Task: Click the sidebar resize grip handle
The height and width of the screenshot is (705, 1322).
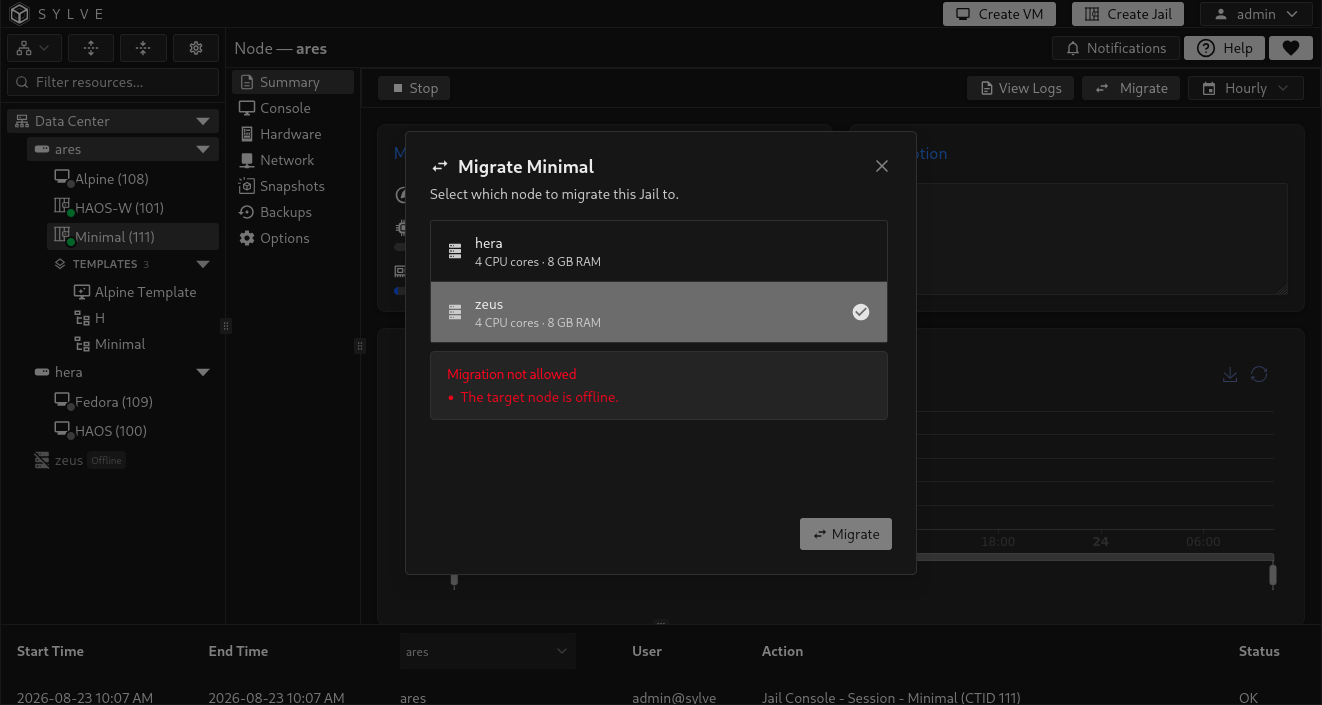Action: 226,326
